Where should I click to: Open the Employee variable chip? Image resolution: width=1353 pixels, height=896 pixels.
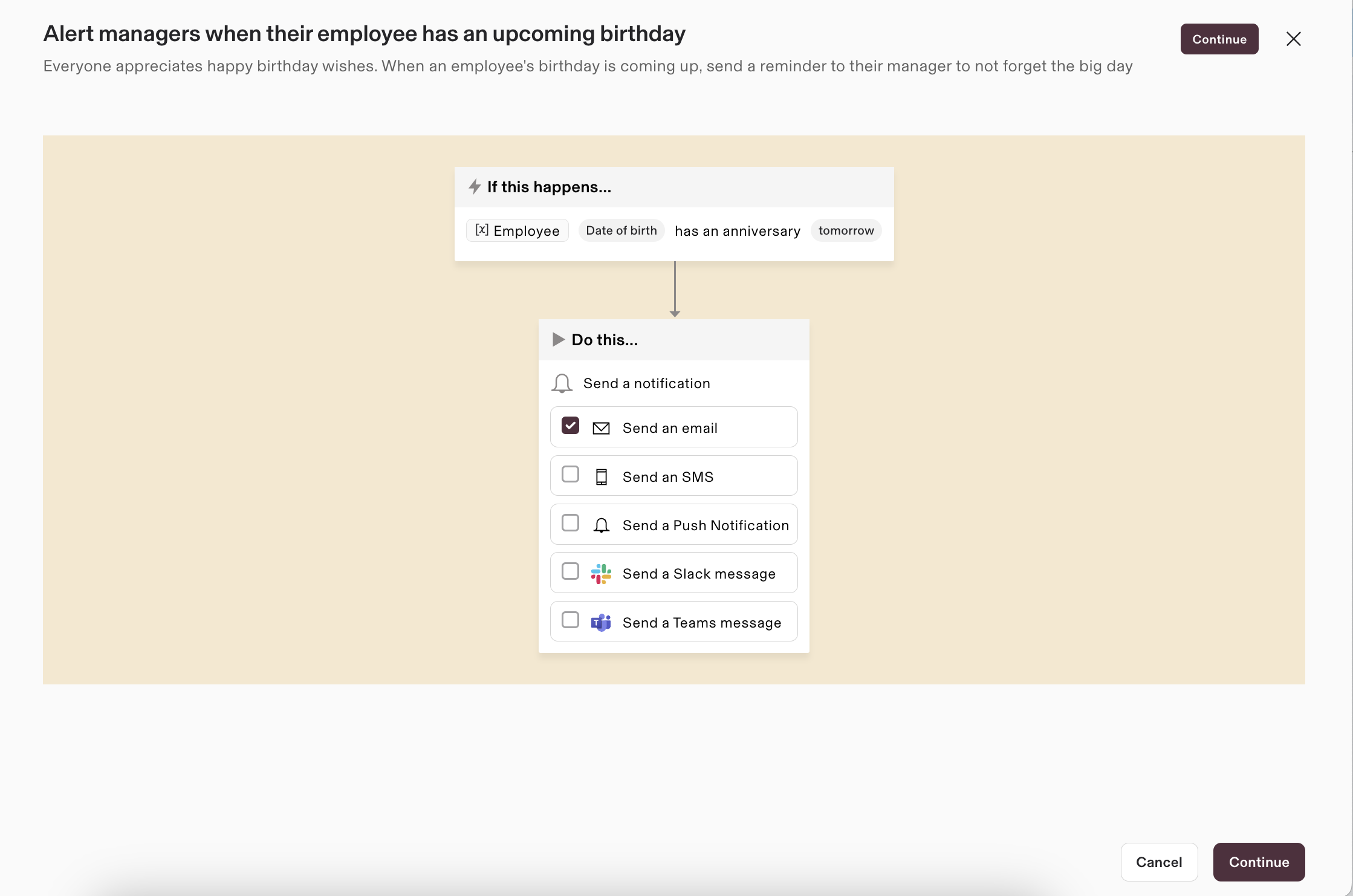tap(518, 230)
